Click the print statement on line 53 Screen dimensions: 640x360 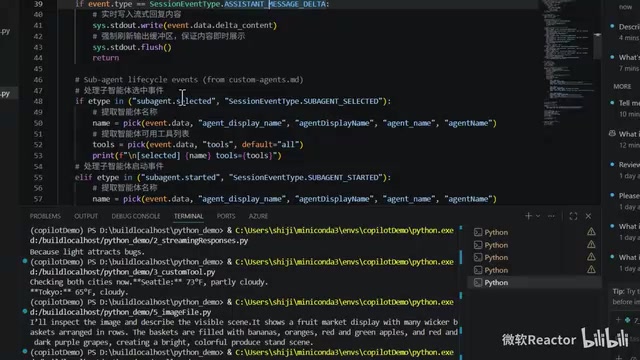click(187, 156)
